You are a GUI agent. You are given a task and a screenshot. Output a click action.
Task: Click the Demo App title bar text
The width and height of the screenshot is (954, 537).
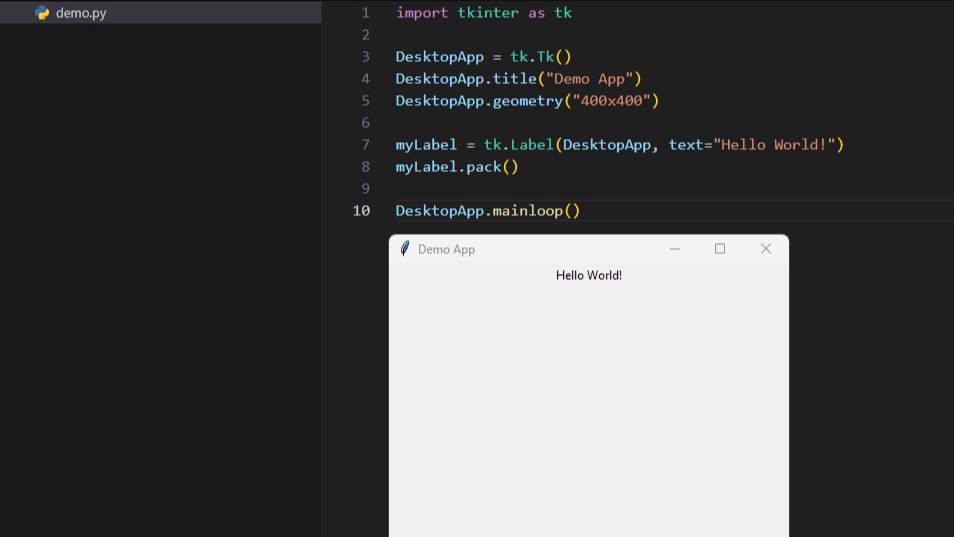[x=446, y=249]
